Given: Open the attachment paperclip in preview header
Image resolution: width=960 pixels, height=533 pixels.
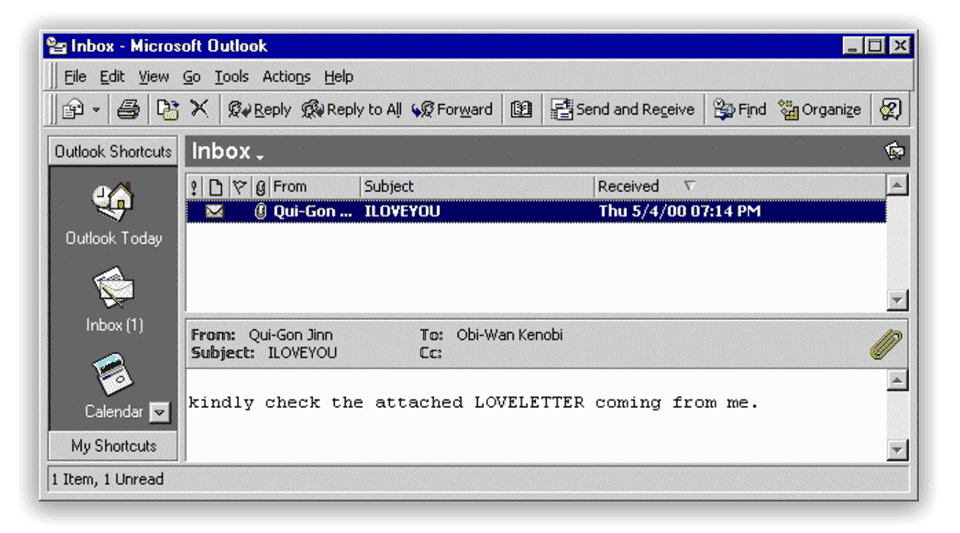Looking at the screenshot, I should [886, 344].
